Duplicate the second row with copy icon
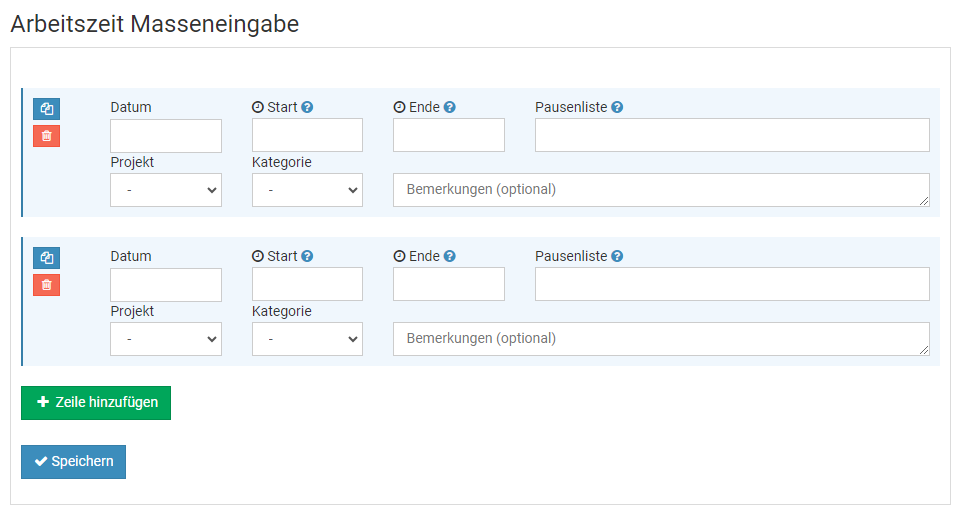The width and height of the screenshot is (963, 518). [46, 258]
